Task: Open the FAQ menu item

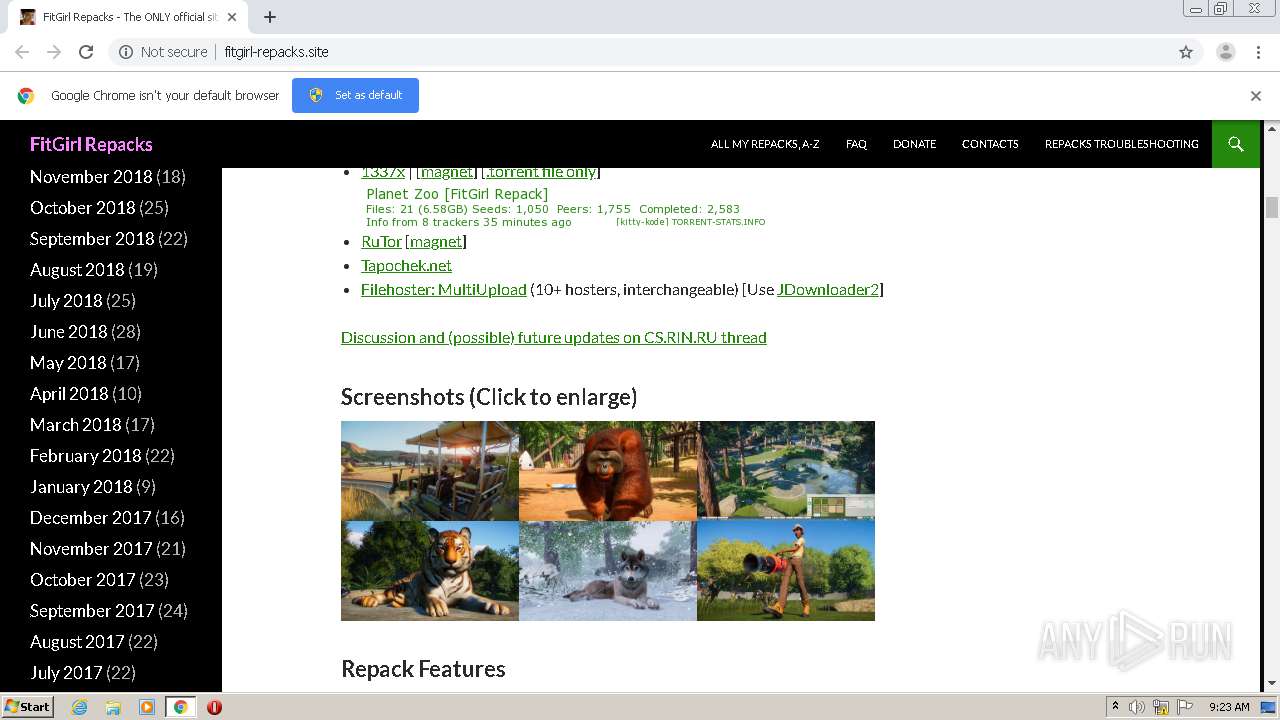Action: (856, 144)
